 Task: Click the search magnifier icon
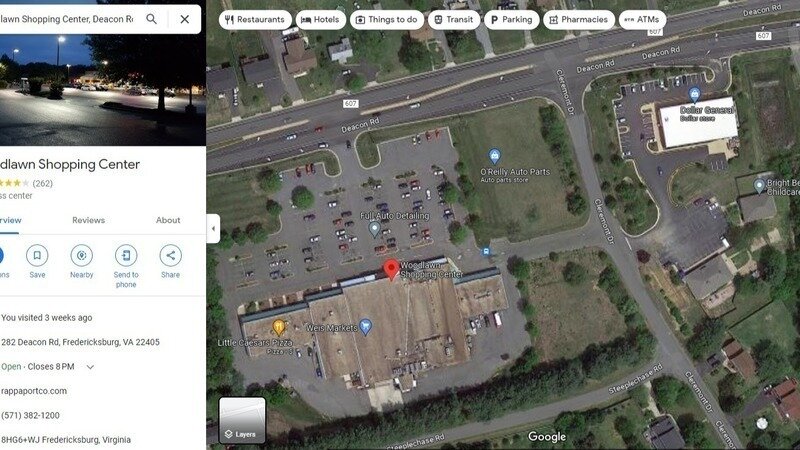click(152, 19)
